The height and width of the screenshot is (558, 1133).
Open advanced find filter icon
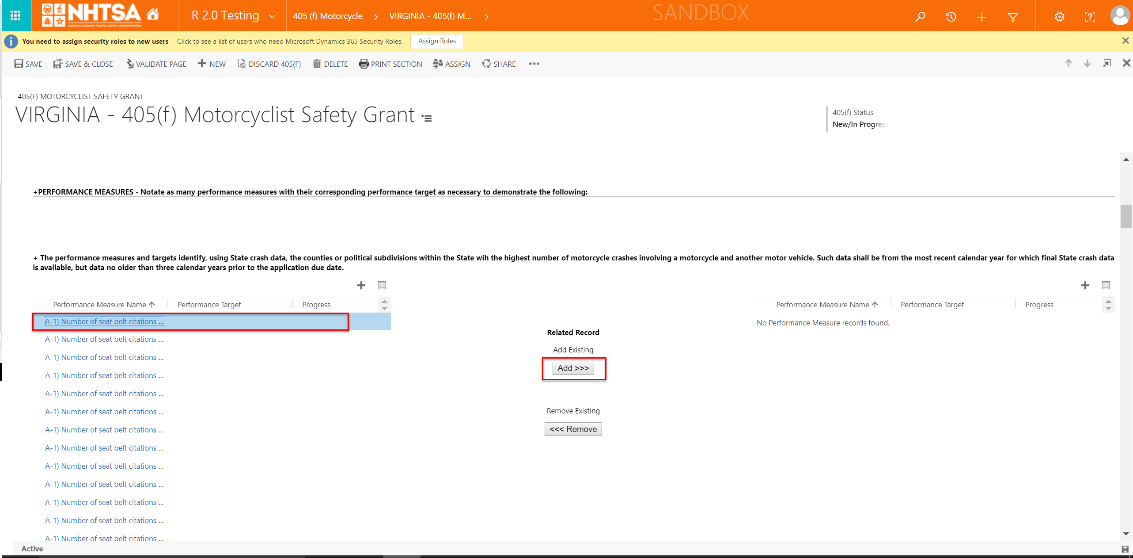click(x=1013, y=17)
